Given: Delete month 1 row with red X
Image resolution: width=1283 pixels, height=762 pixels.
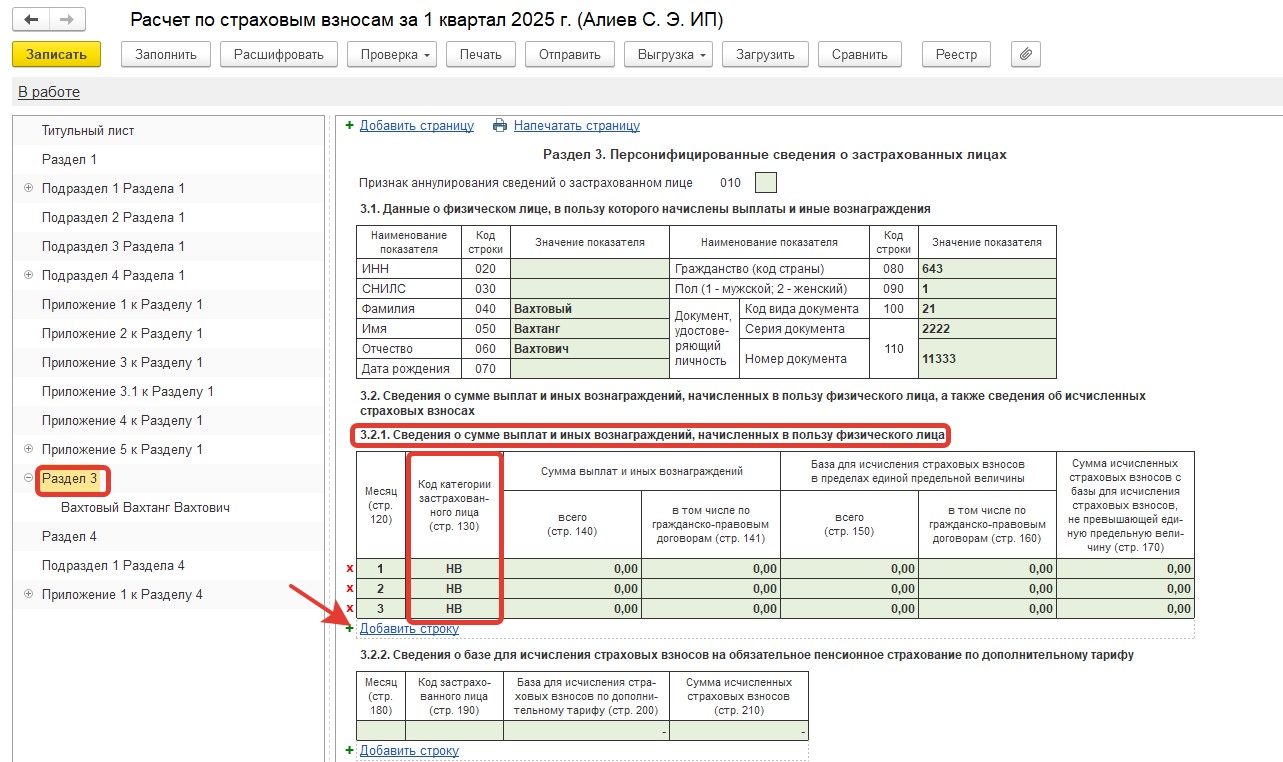Looking at the screenshot, I should 349,569.
